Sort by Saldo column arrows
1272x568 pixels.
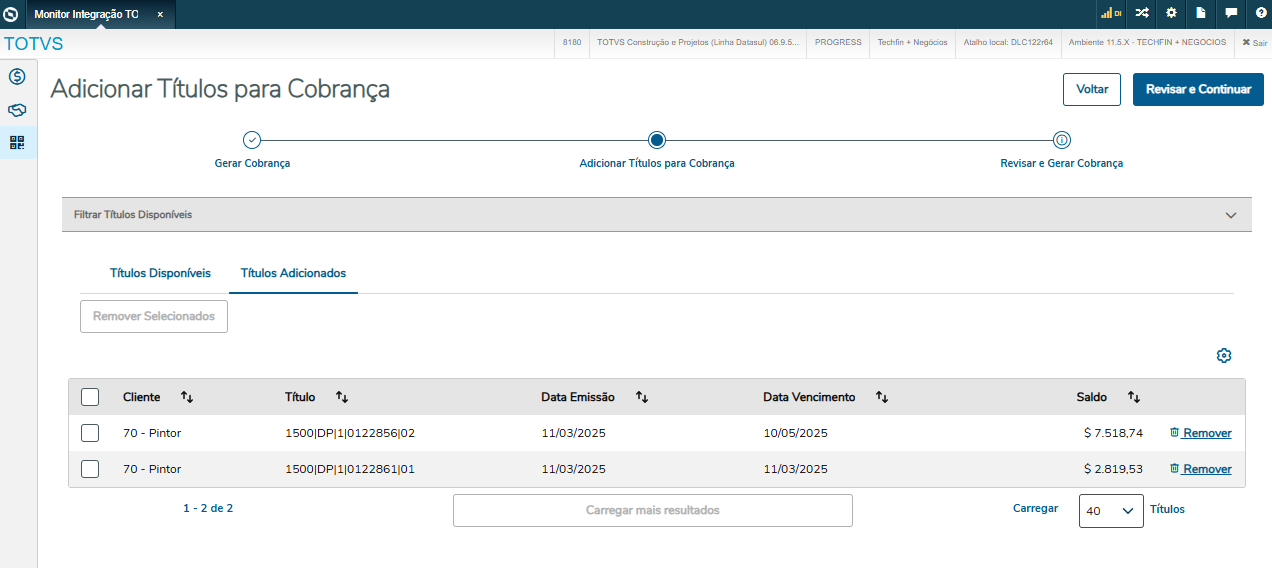point(1134,397)
